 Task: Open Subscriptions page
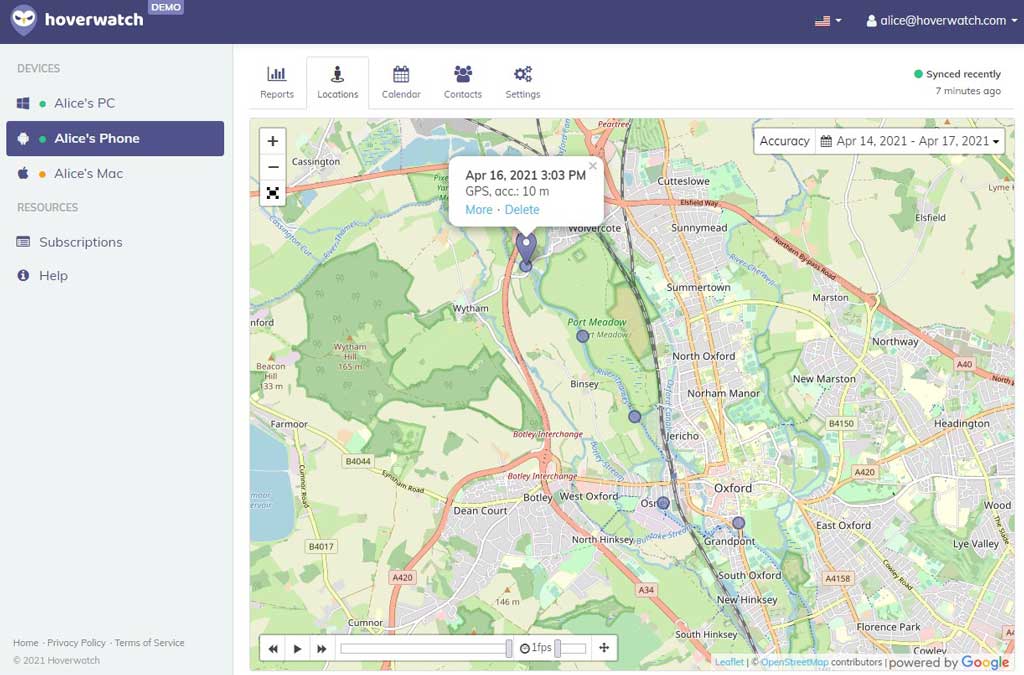80,242
